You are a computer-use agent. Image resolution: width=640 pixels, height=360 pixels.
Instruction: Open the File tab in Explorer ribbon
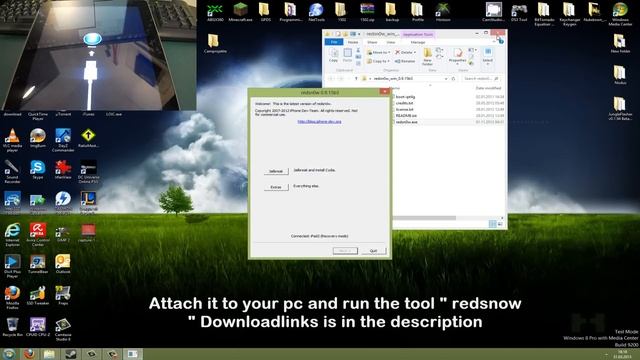[x=334, y=42]
